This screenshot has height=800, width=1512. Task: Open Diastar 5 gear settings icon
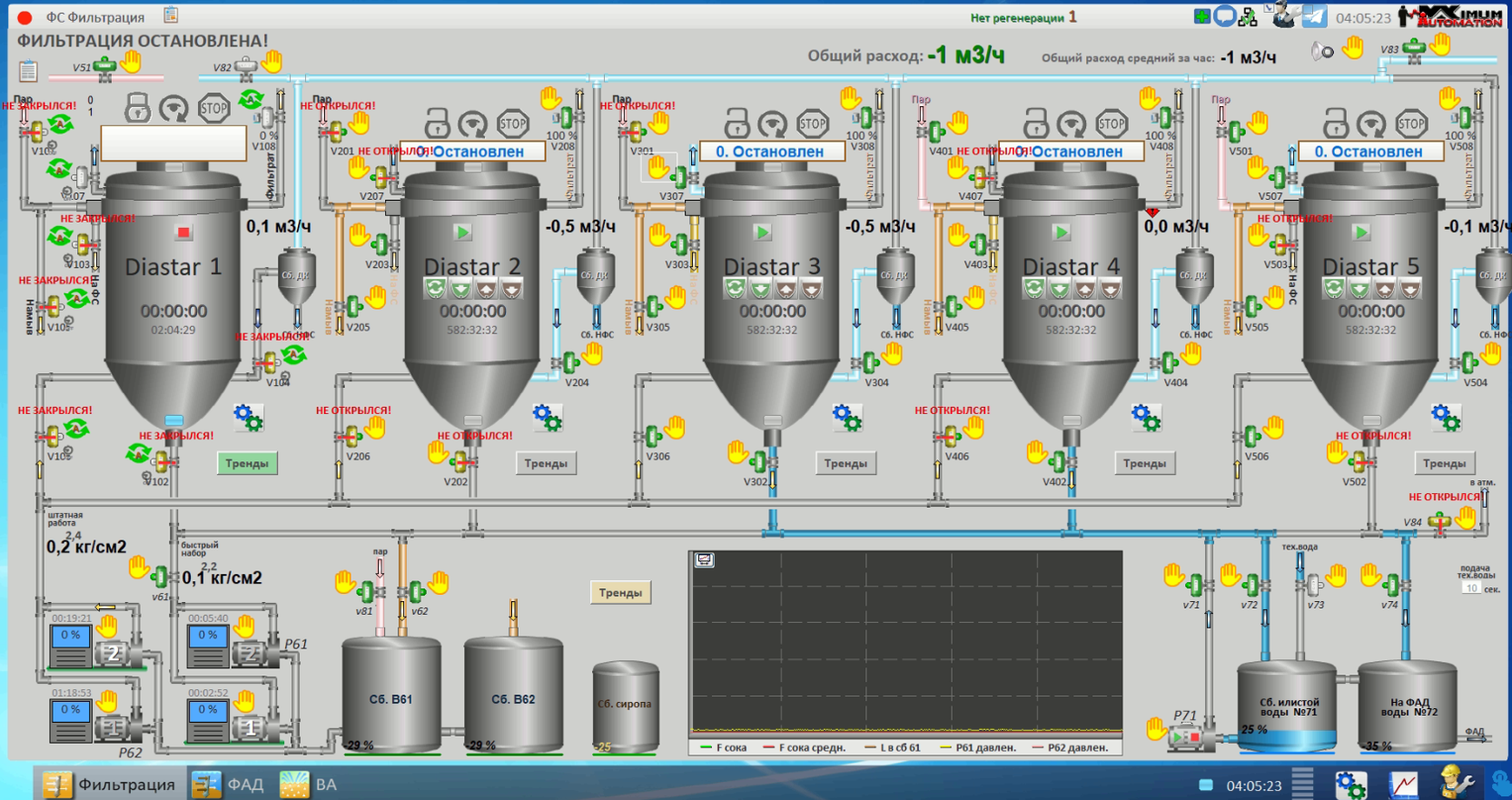click(x=1445, y=418)
